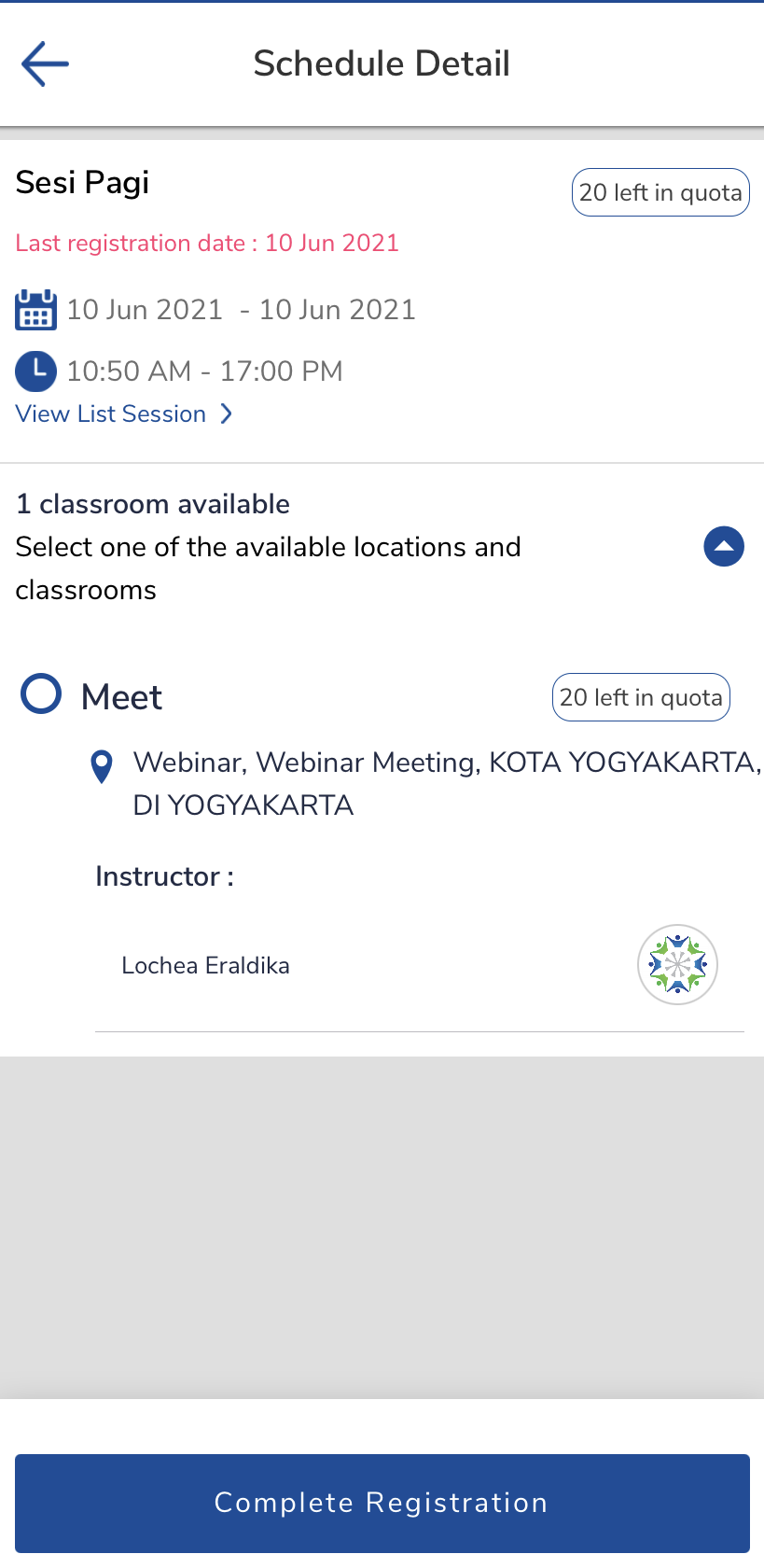The width and height of the screenshot is (764, 1568).
Task: Tap the 10:50 AM - 17:00 PM time text
Action: coord(205,371)
